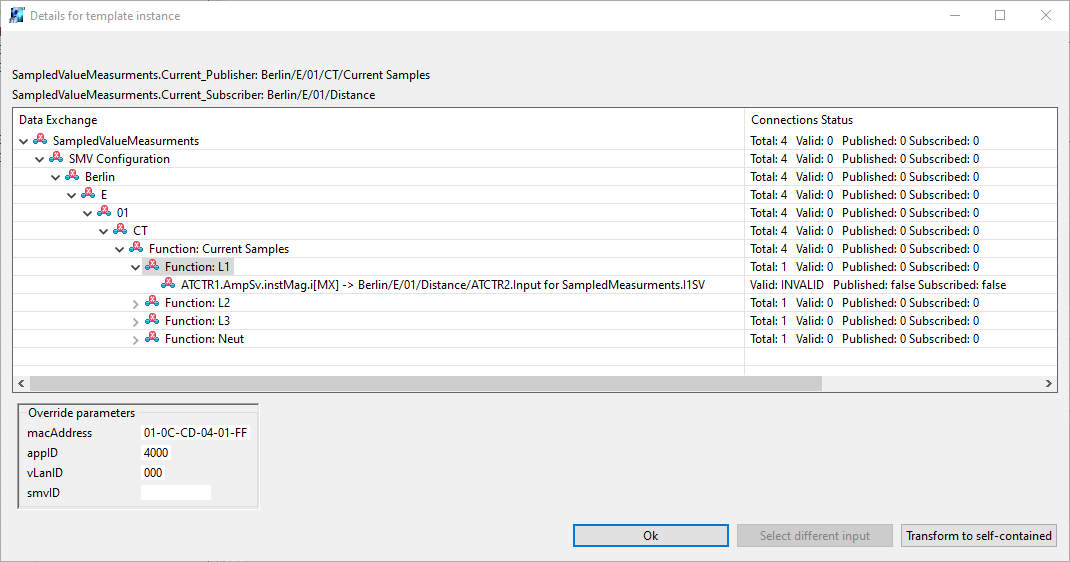This screenshot has height=562, width=1070.
Task: Click the appID value field
Action: pyautogui.click(x=156, y=453)
